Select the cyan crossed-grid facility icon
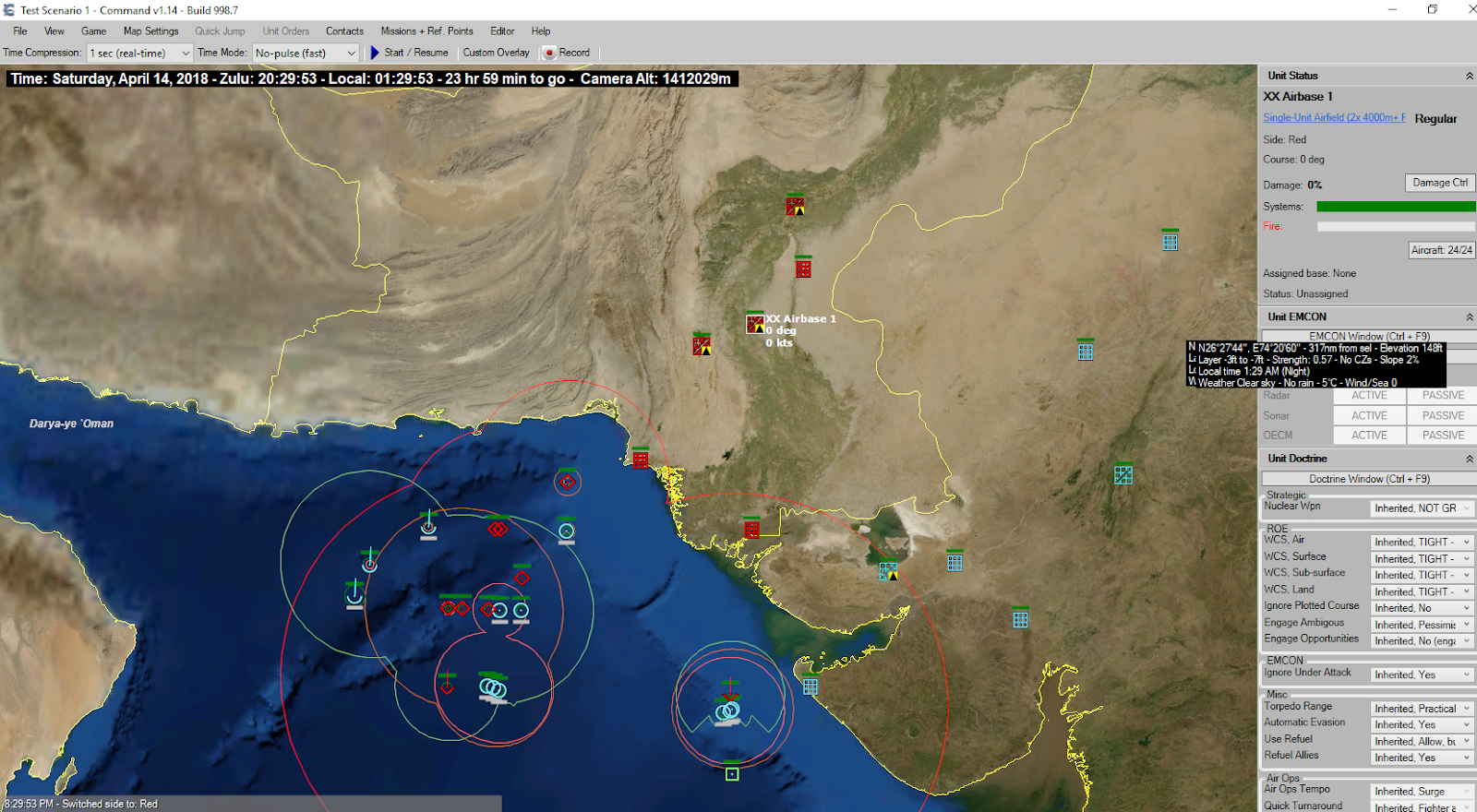The height and width of the screenshot is (812, 1477). tap(1123, 475)
